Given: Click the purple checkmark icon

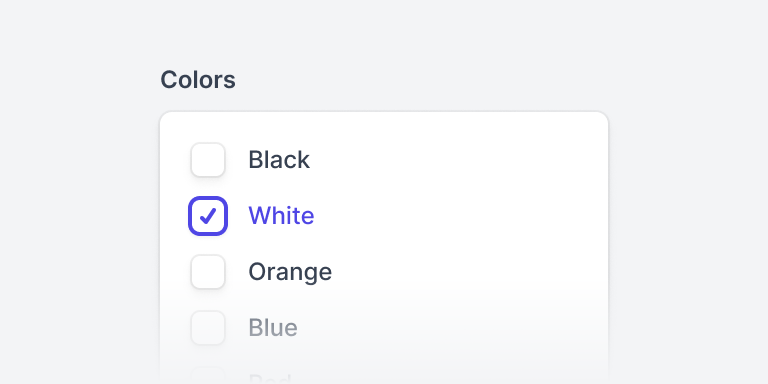Looking at the screenshot, I should [208, 216].
